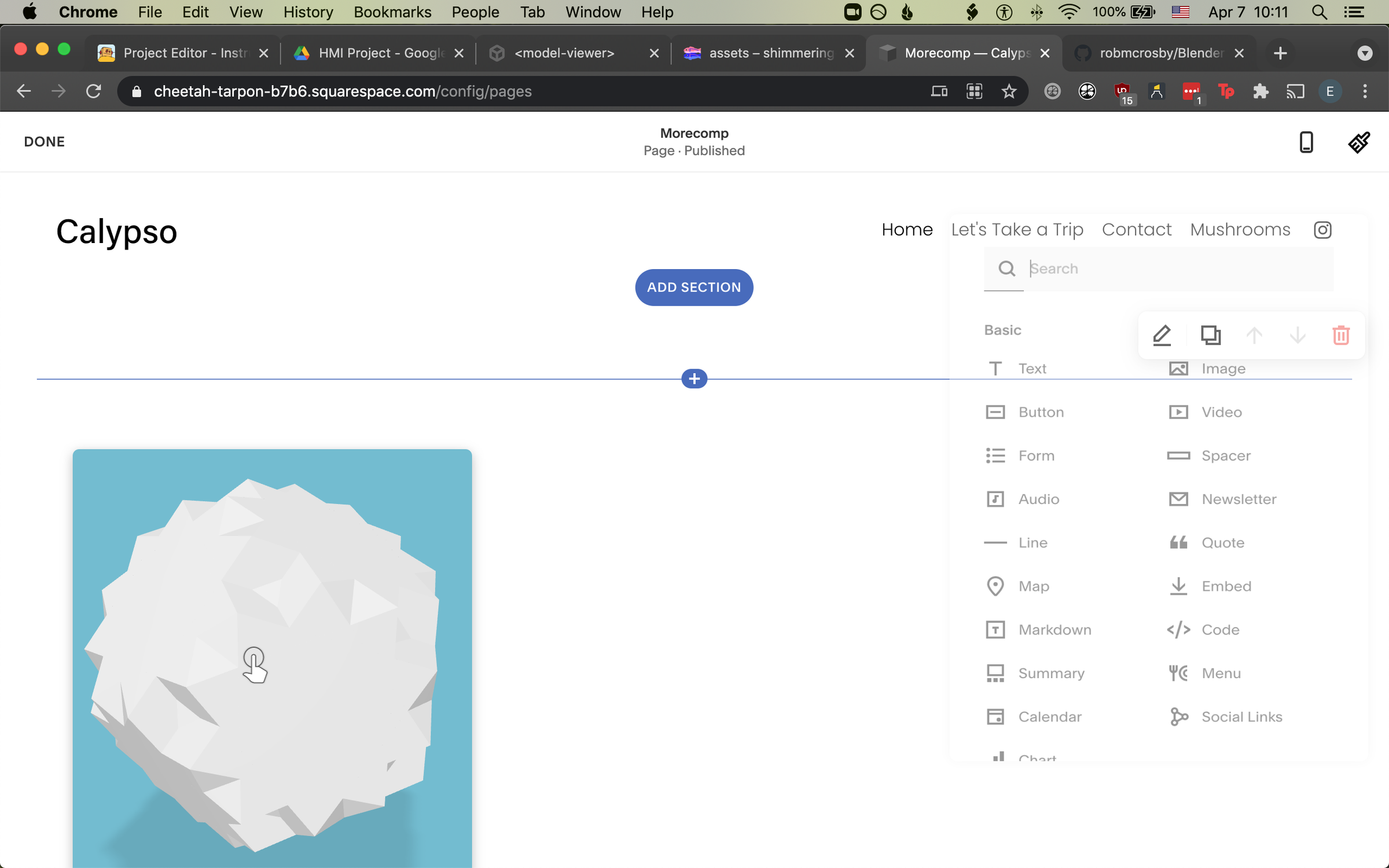Image resolution: width=1389 pixels, height=868 pixels.
Task: Switch to the robmcrosby/Blender tab
Action: point(1160,53)
